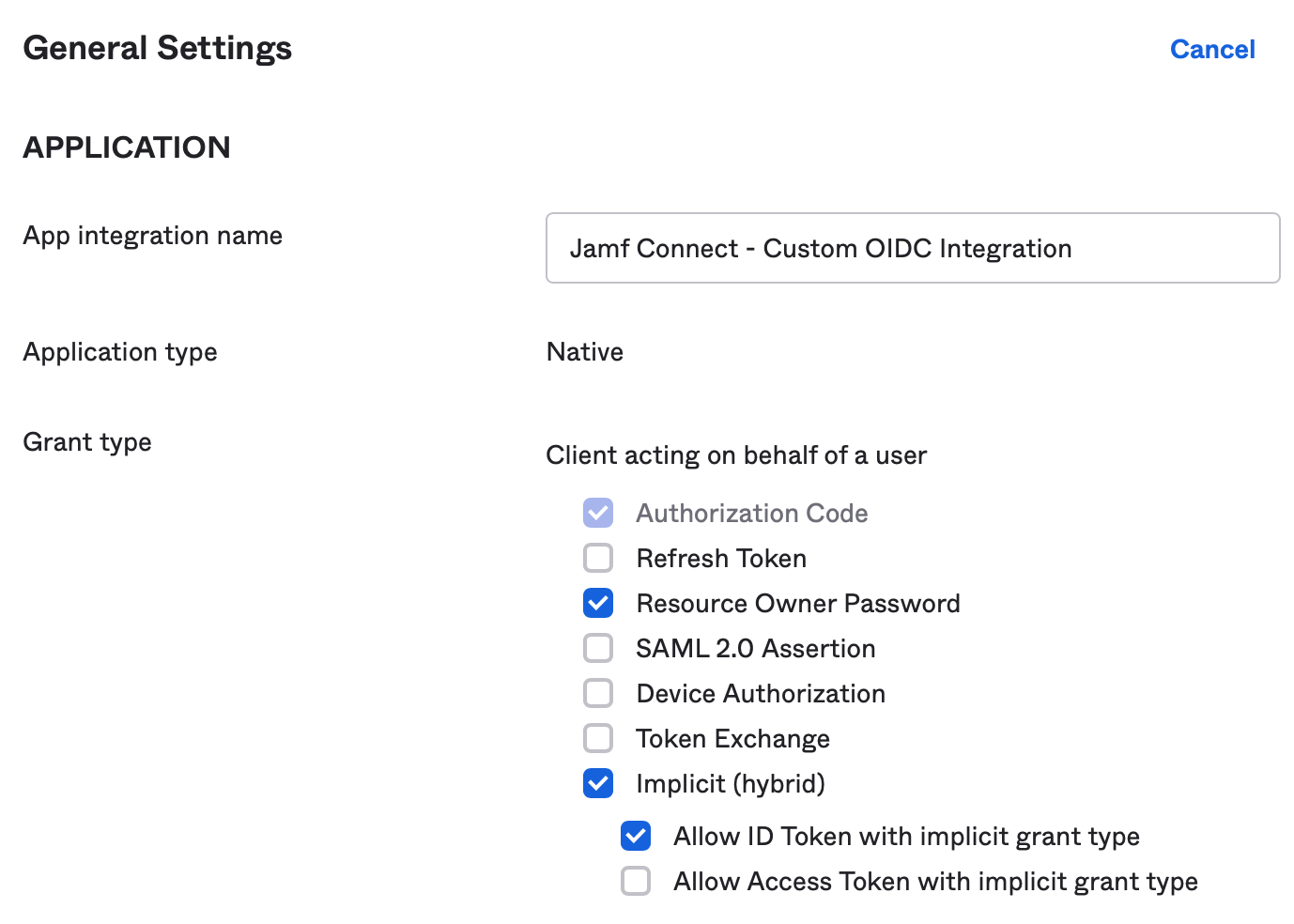Click 'Client acting on behalf of a user' text
This screenshot has width=1294, height=924.
(736, 455)
